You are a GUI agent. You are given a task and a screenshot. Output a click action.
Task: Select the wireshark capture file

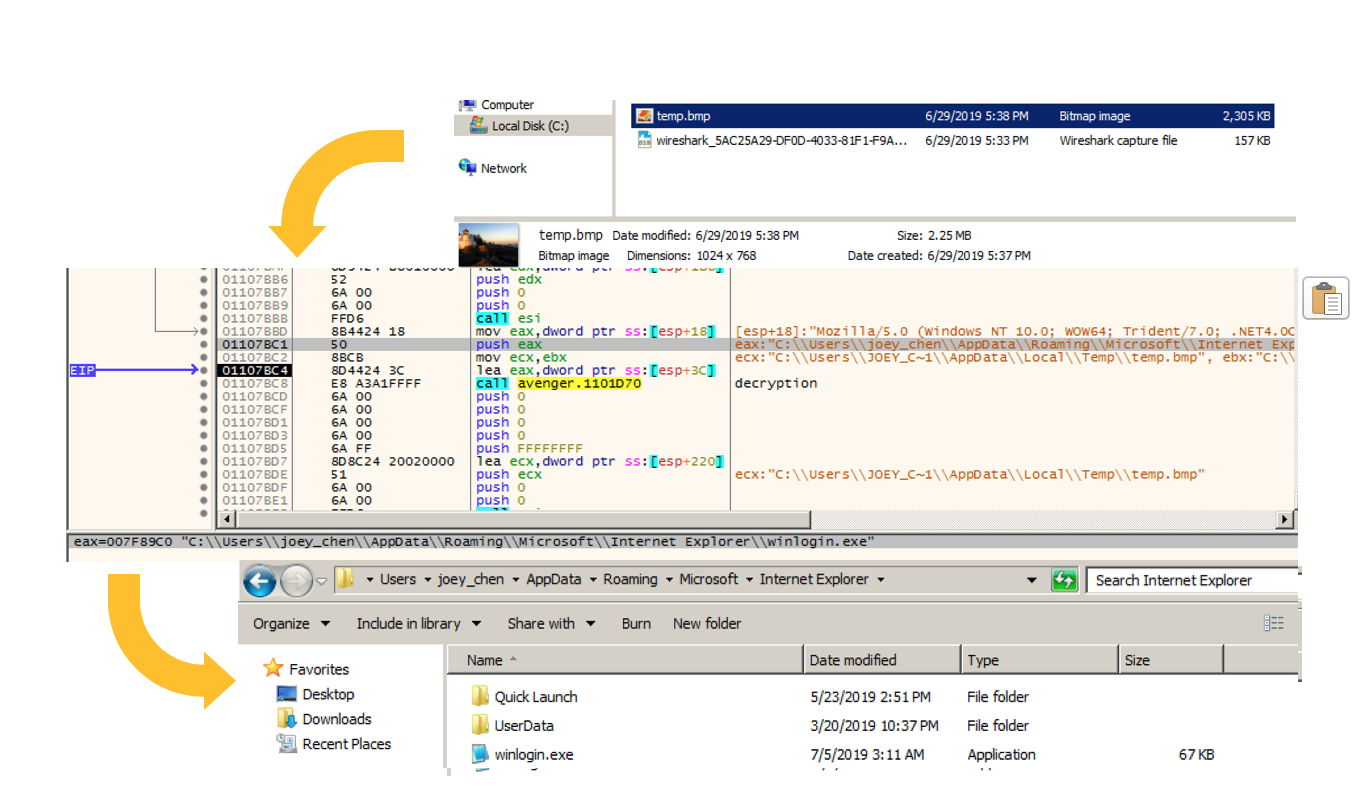tap(782, 141)
